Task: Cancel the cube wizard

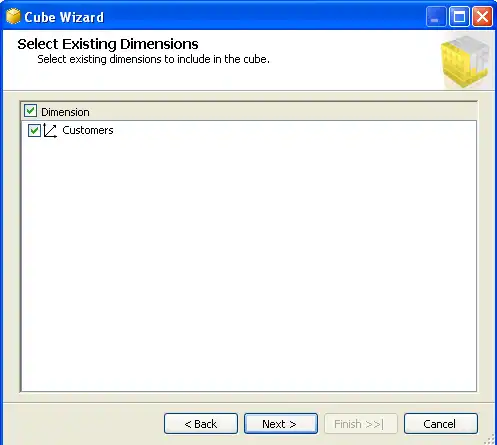Action: coord(441,424)
